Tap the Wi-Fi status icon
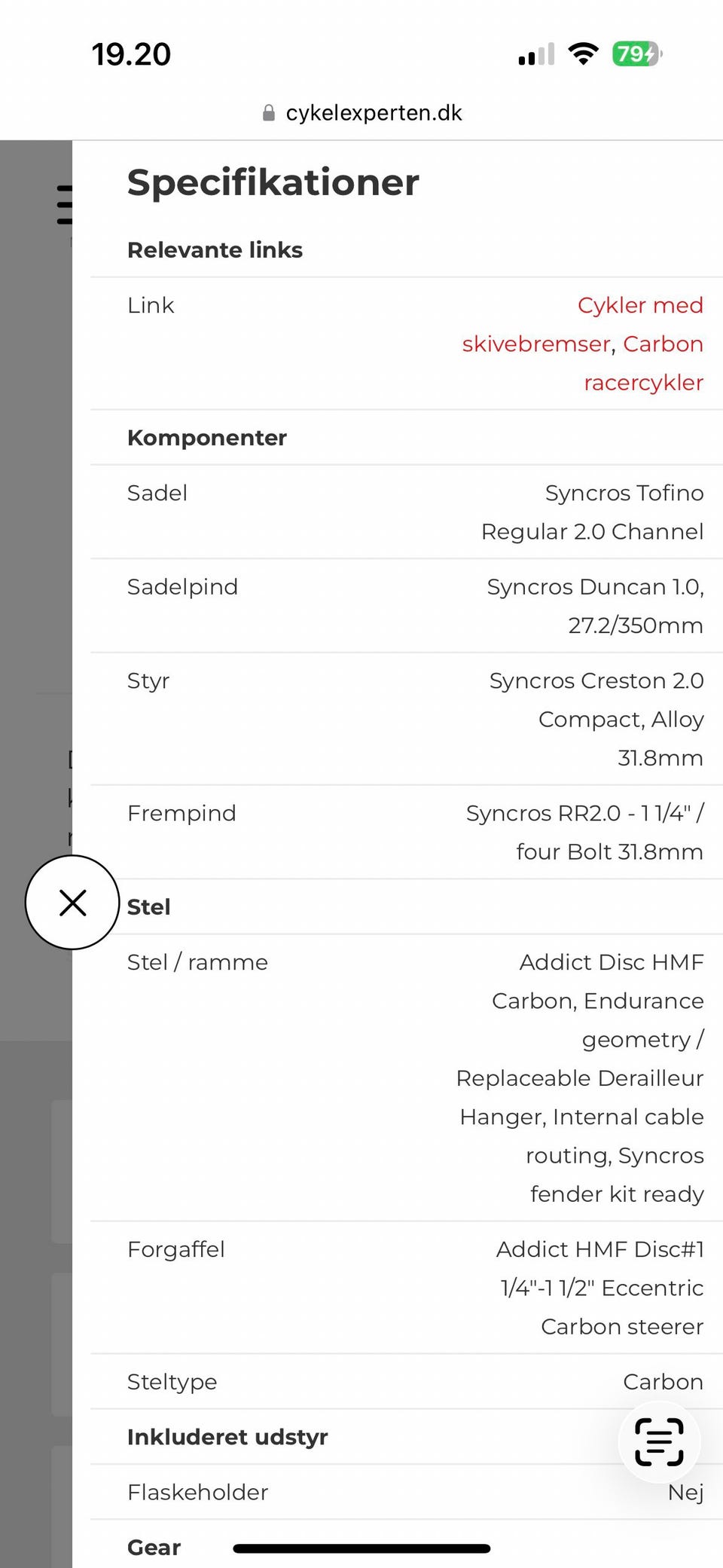Image resolution: width=723 pixels, height=1568 pixels. pyautogui.click(x=583, y=53)
